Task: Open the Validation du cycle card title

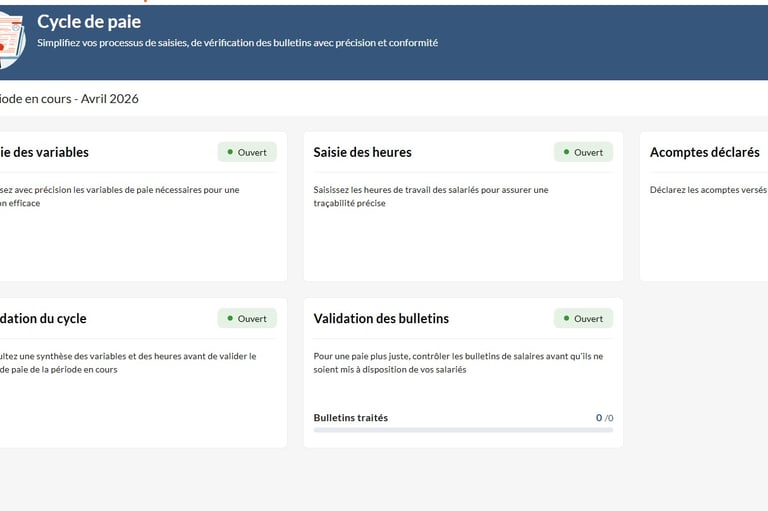Action: point(44,318)
